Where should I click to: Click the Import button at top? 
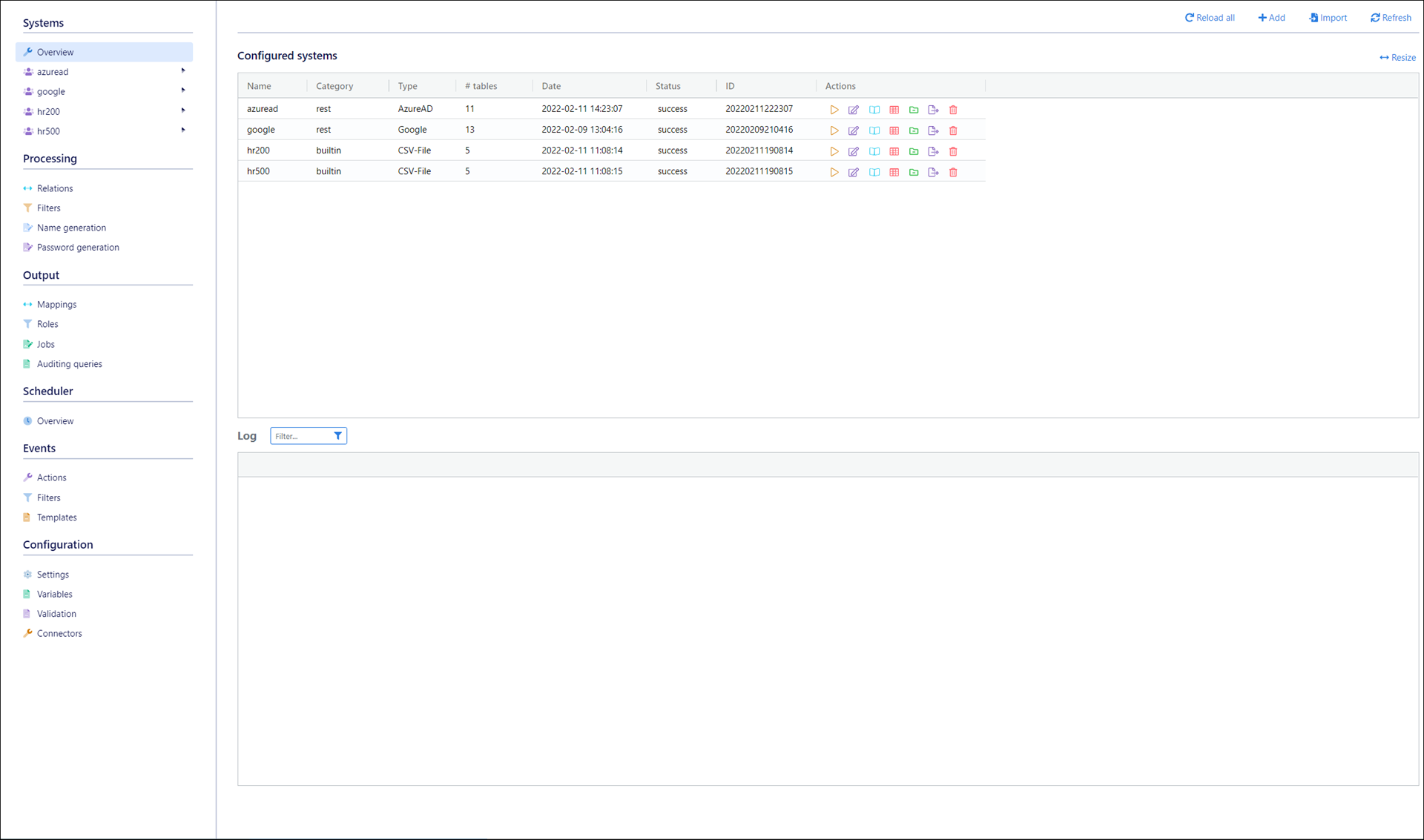[1328, 18]
